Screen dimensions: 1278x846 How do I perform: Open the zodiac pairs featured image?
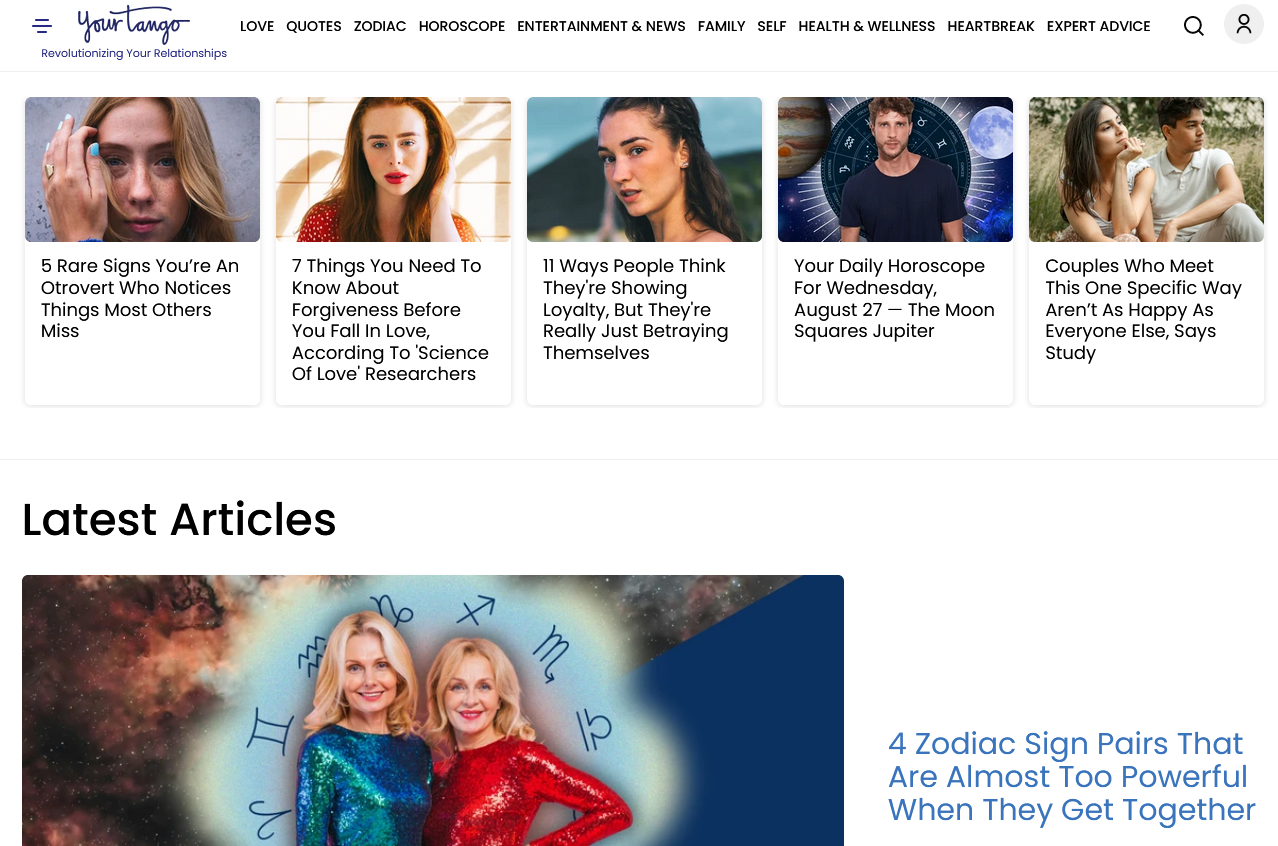tap(433, 710)
